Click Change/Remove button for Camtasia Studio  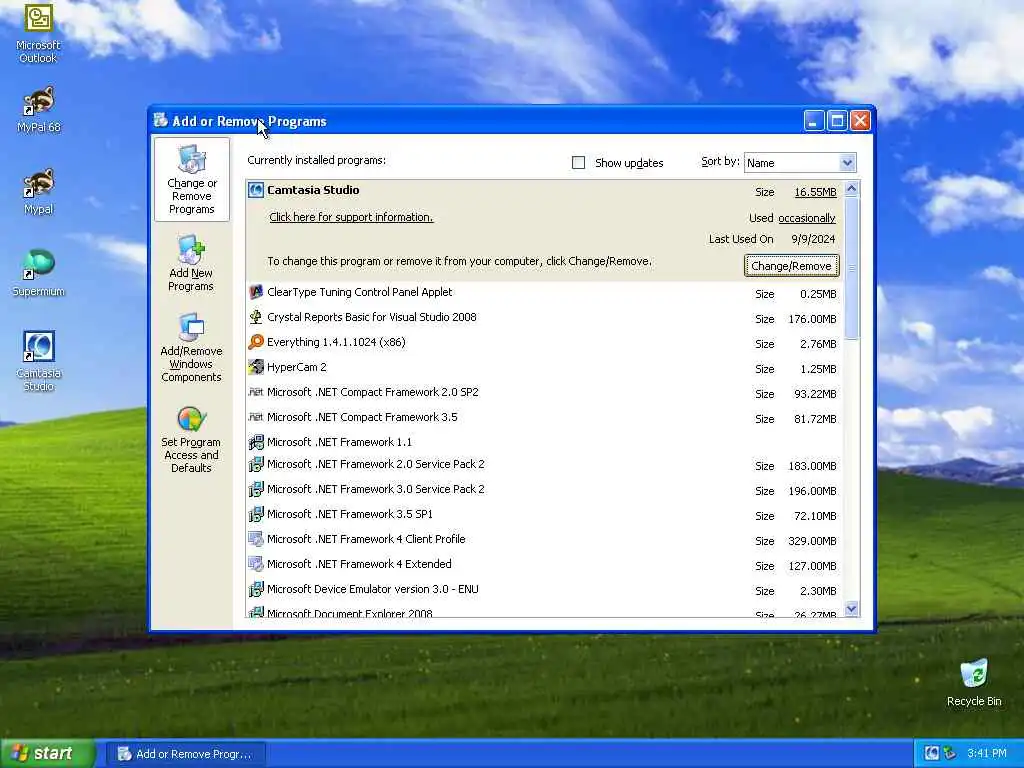[791, 266]
